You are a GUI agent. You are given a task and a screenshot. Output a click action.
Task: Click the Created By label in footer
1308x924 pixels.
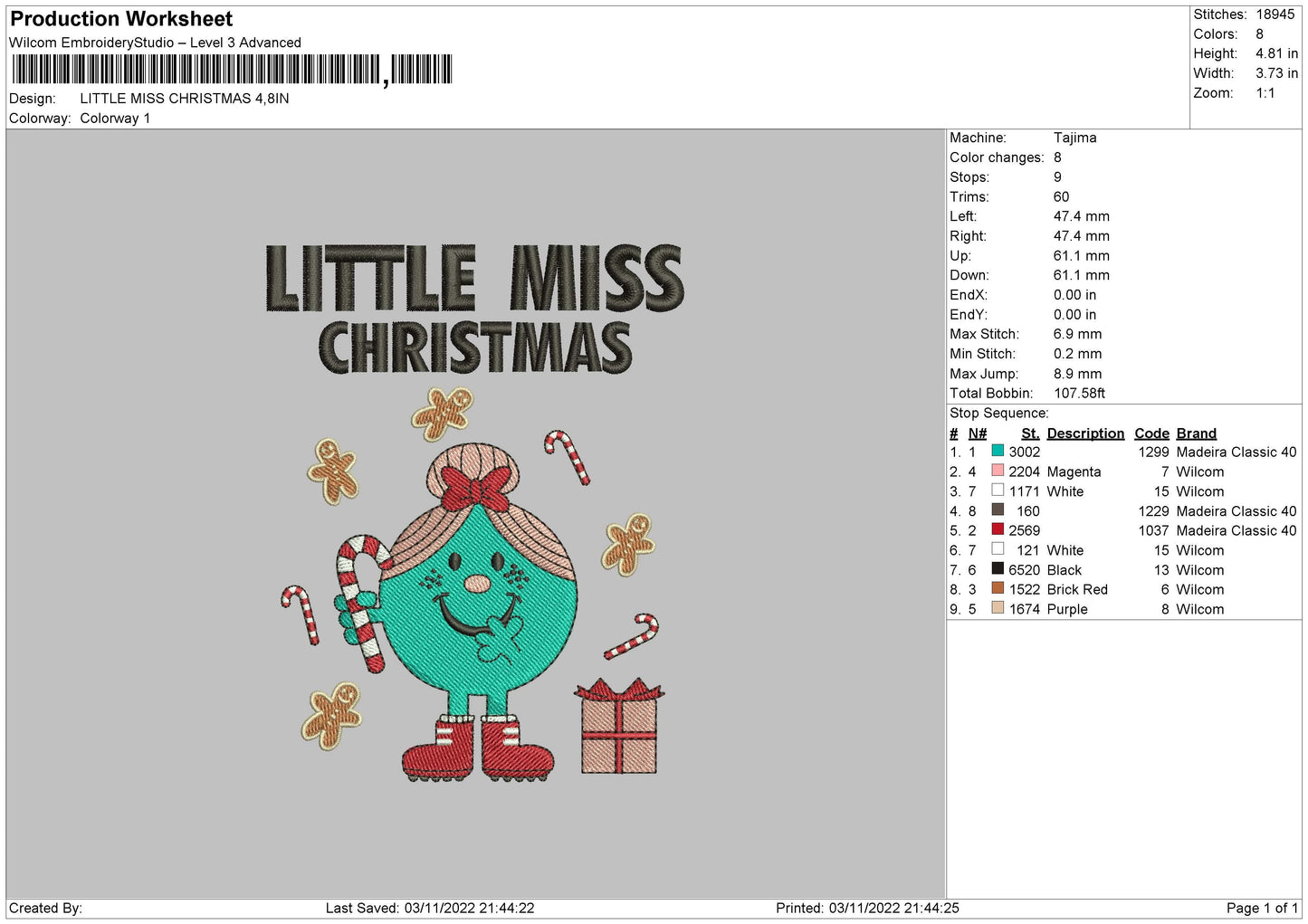45,908
